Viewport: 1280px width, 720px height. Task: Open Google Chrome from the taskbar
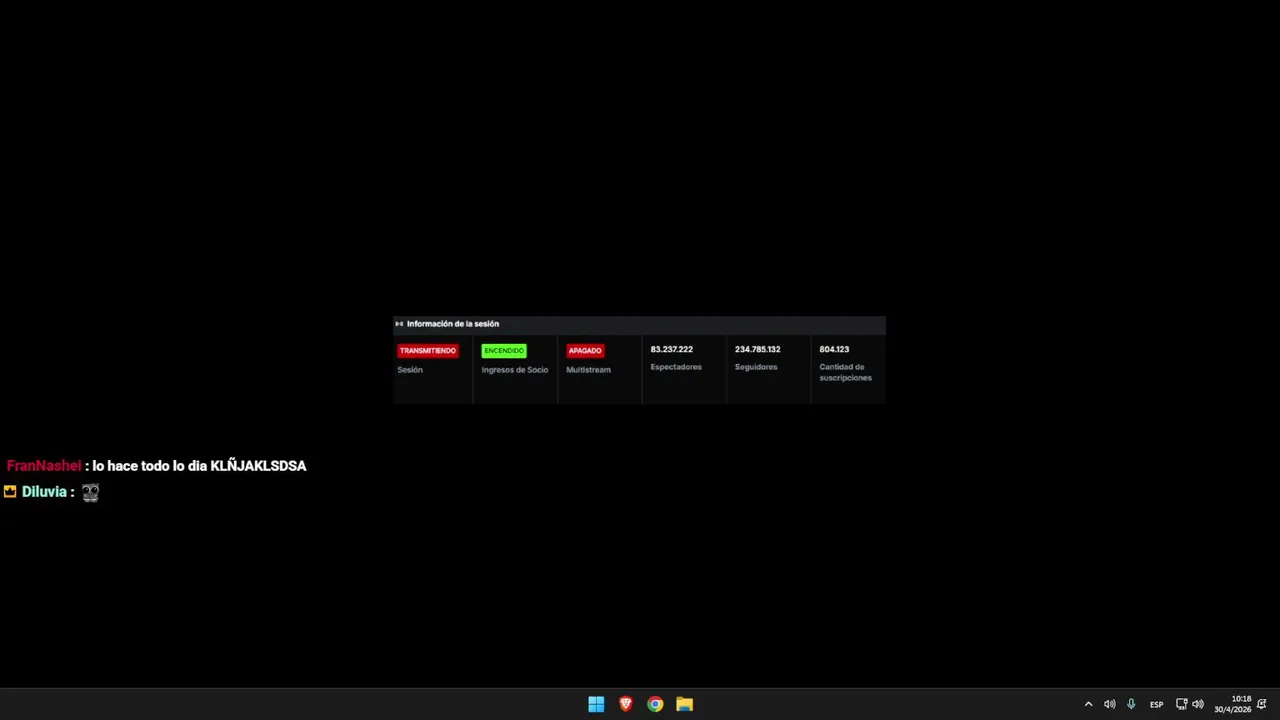[655, 704]
